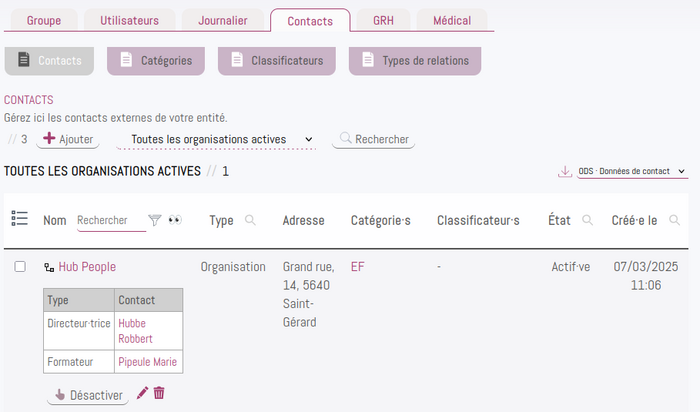Open the Catégories sub-page button
The height and width of the screenshot is (412, 700).
(x=156, y=61)
